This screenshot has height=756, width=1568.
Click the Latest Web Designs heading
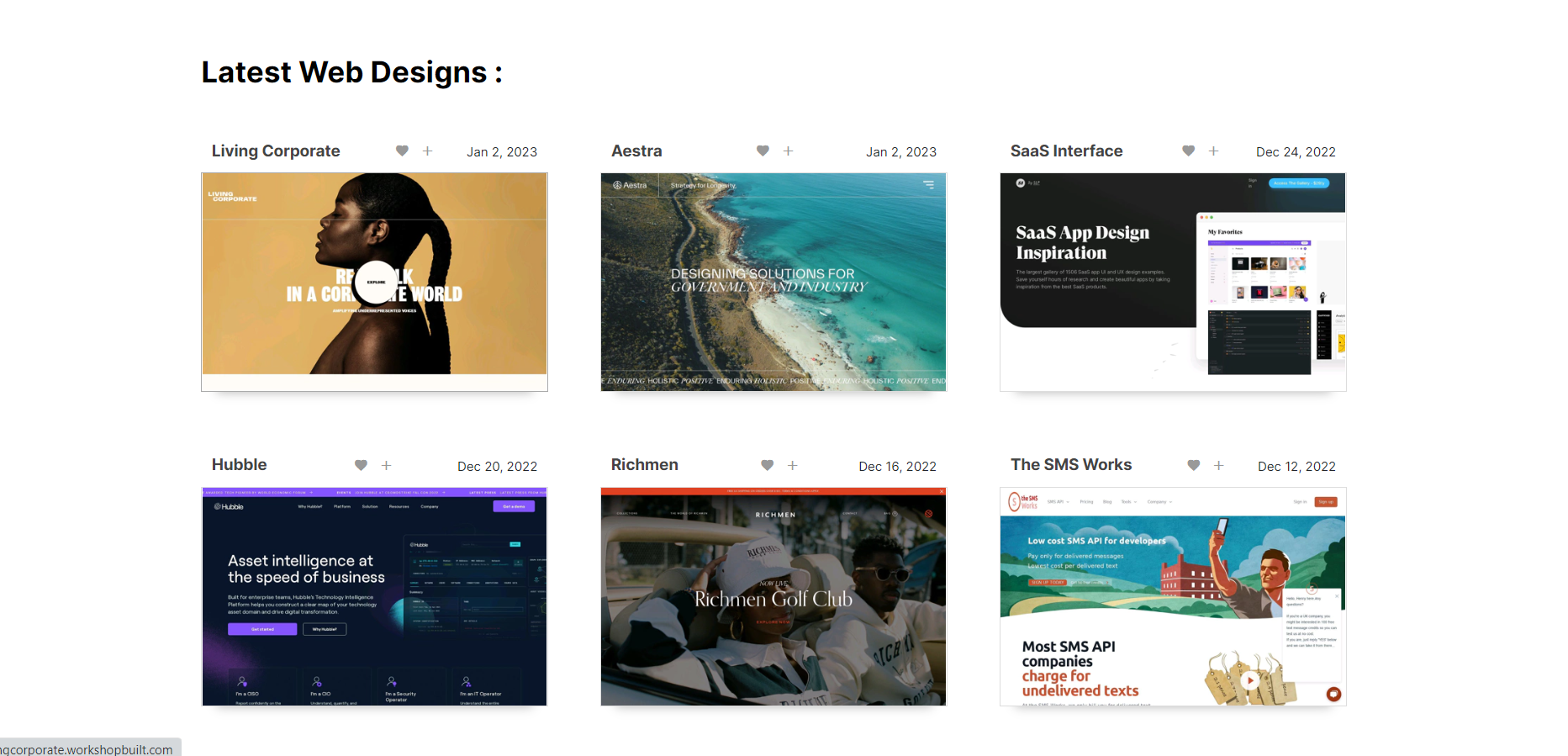(x=352, y=72)
